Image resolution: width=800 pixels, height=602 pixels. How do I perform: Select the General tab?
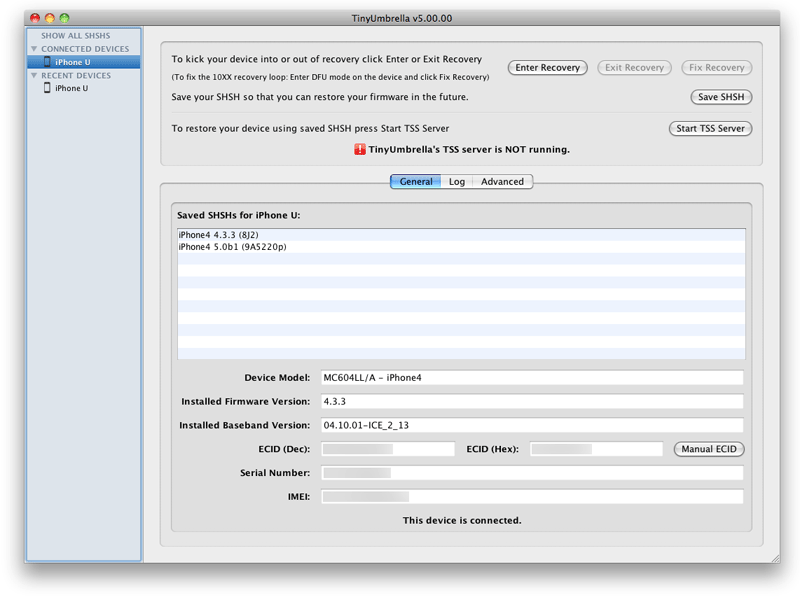pyautogui.click(x=416, y=181)
